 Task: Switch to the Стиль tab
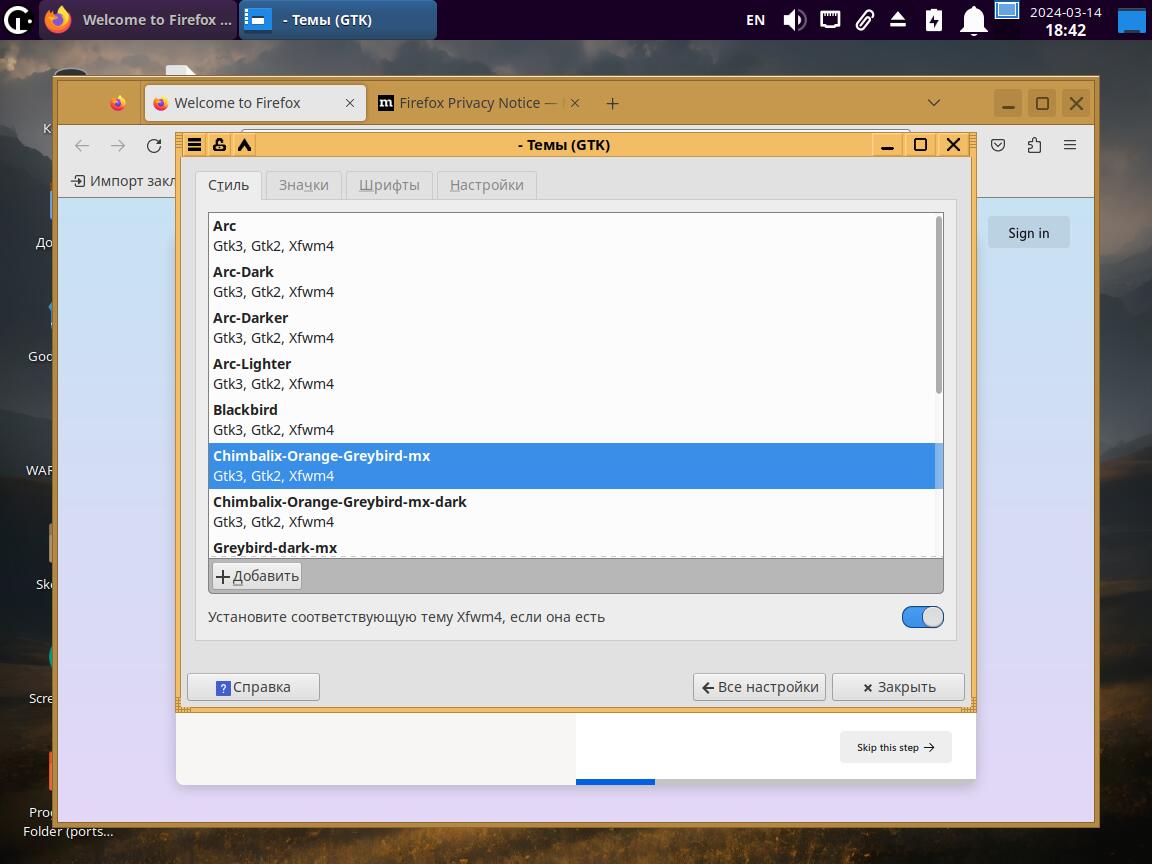(228, 185)
